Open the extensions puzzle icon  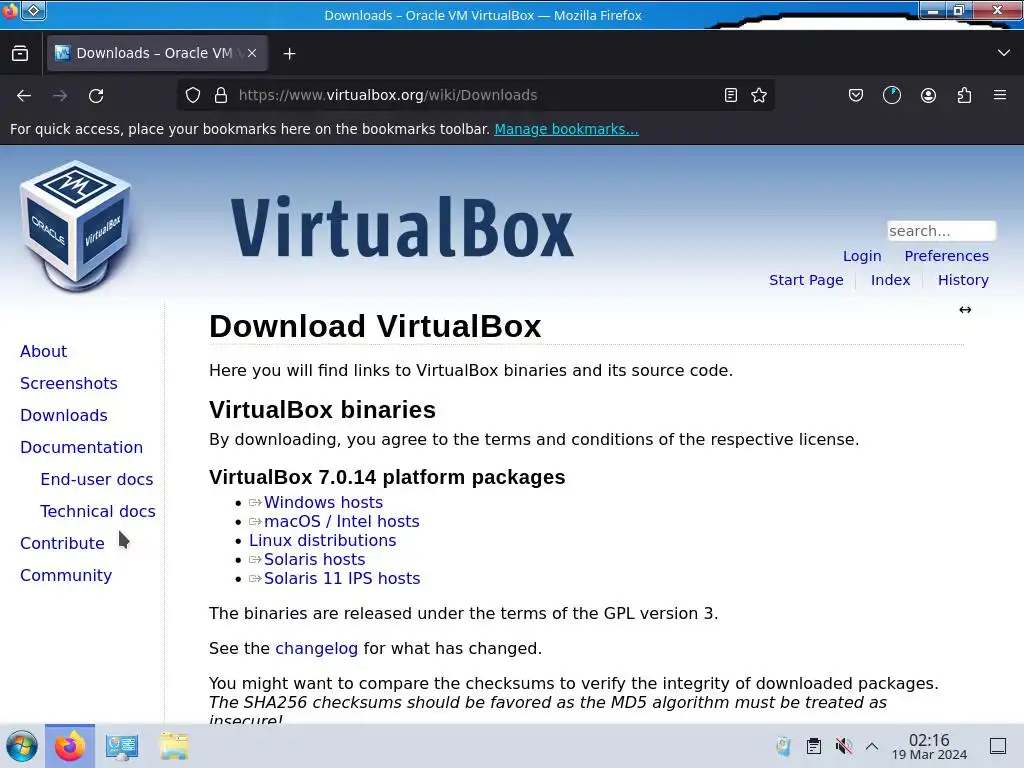964,95
